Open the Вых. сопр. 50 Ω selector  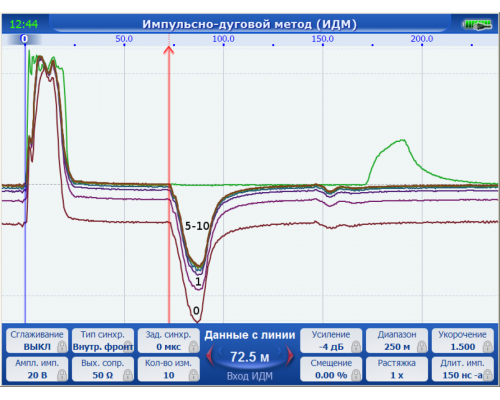[103, 369]
